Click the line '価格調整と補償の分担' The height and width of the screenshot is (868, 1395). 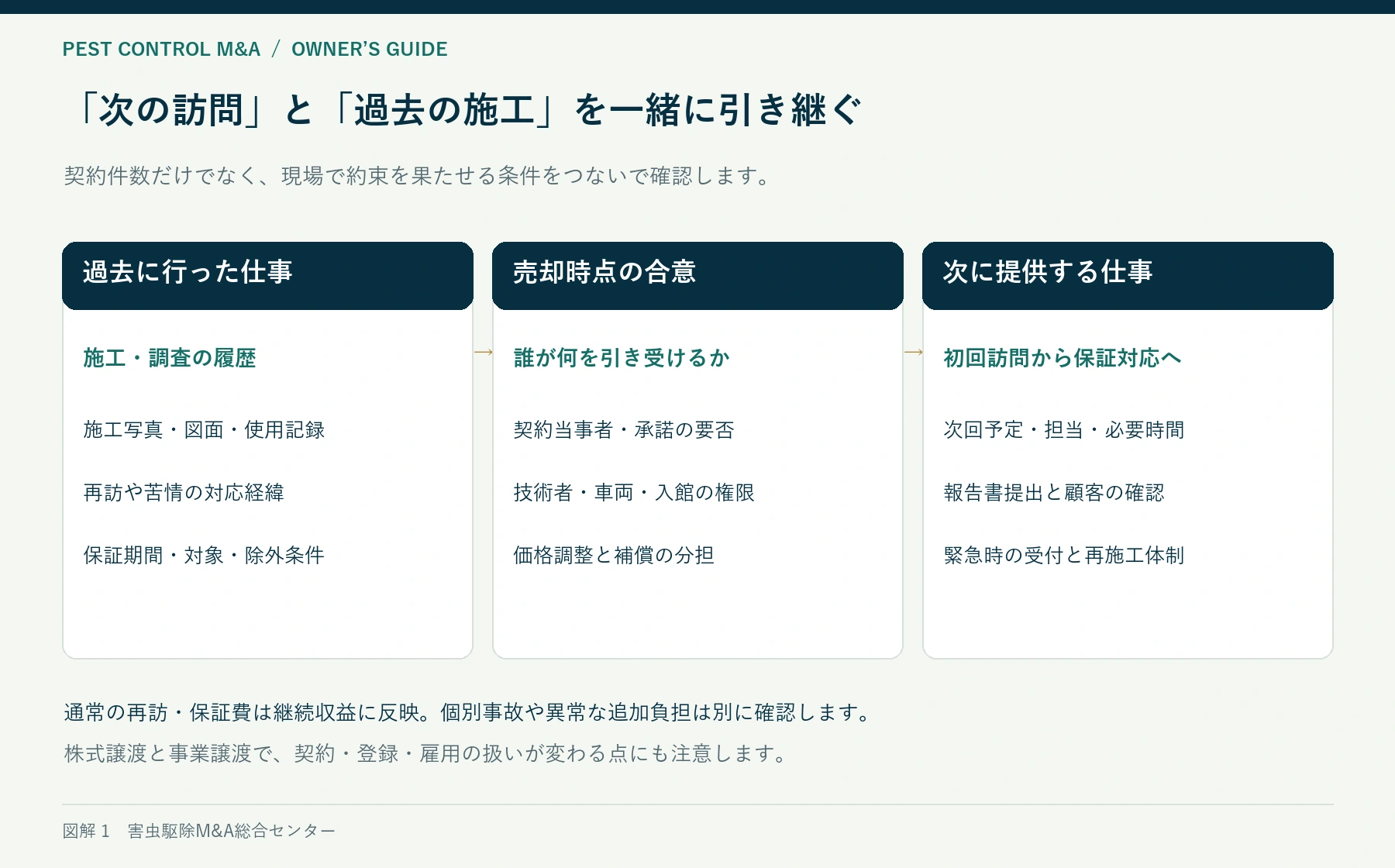pyautogui.click(x=614, y=556)
